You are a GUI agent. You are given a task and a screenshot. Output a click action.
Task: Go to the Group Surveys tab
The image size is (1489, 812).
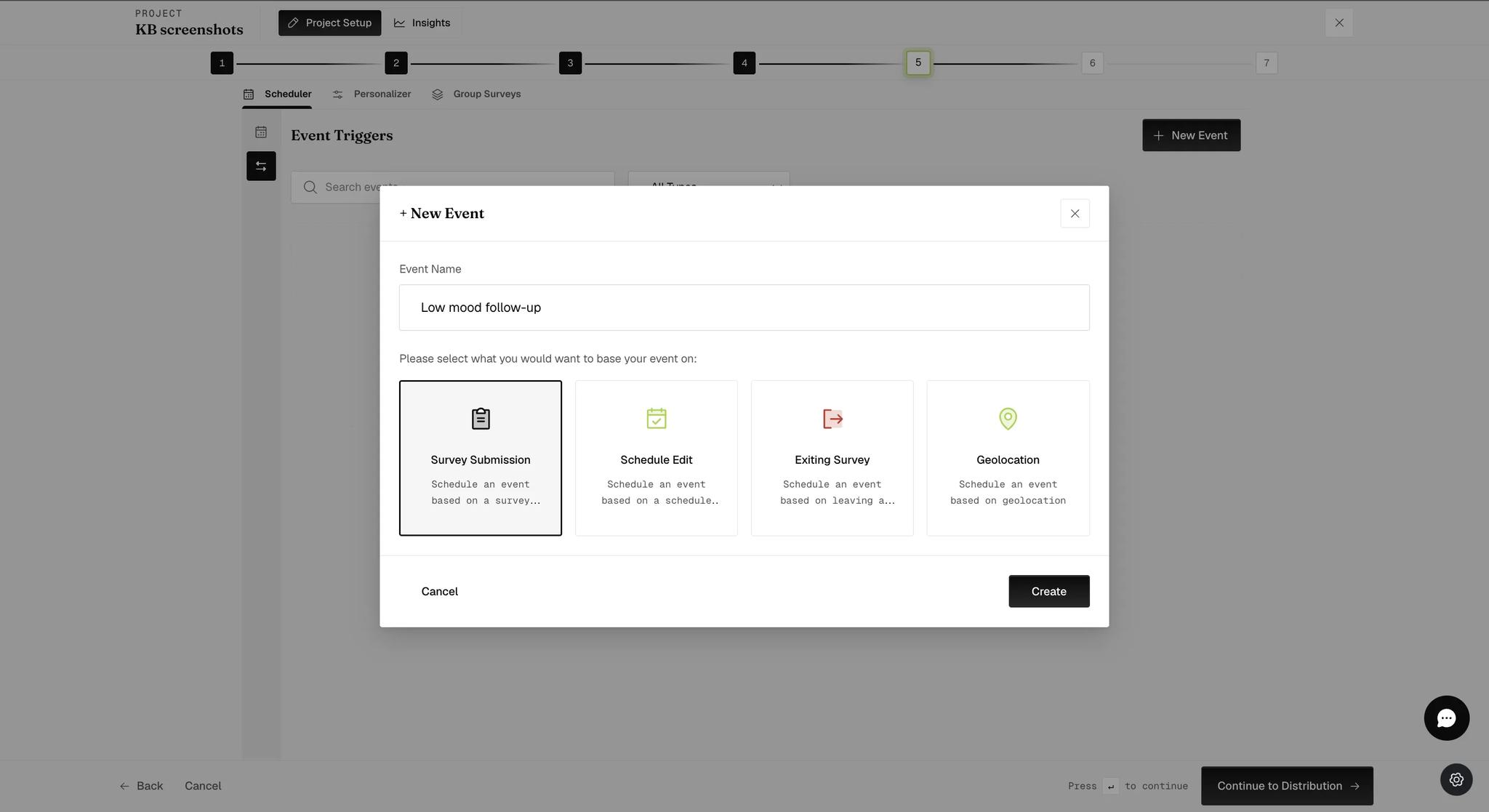click(476, 94)
